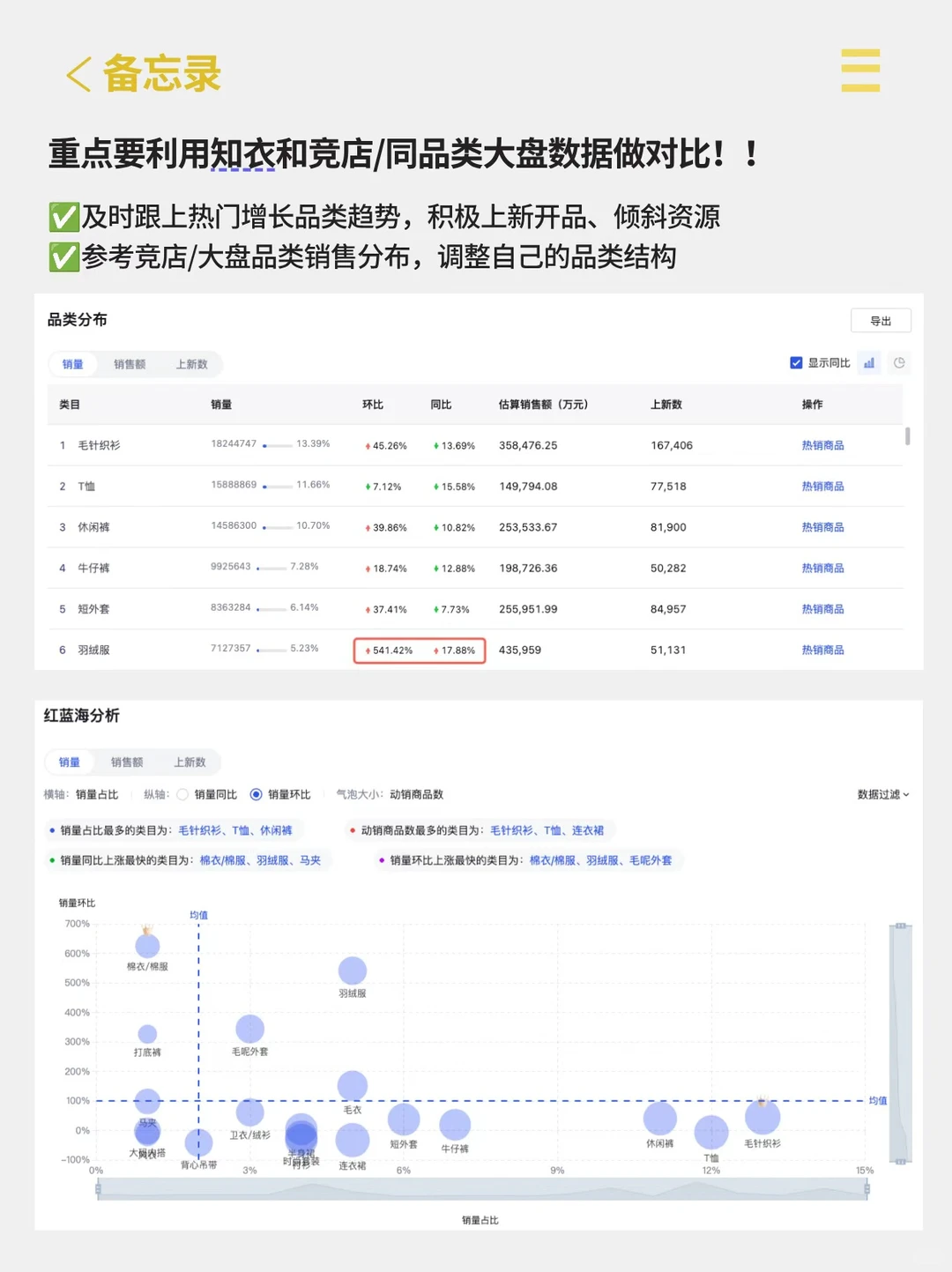Click the 棉衣/棉服 bubble

pyautogui.click(x=147, y=946)
